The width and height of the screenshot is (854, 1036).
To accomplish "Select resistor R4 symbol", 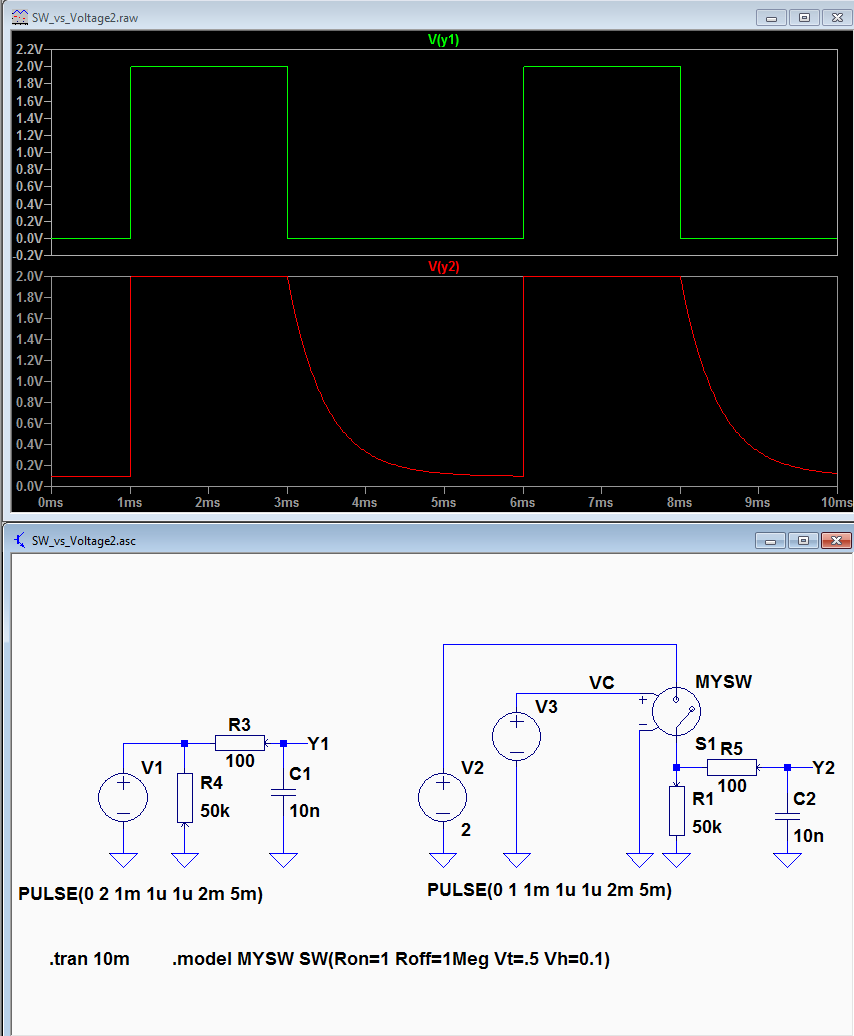I will [x=185, y=797].
